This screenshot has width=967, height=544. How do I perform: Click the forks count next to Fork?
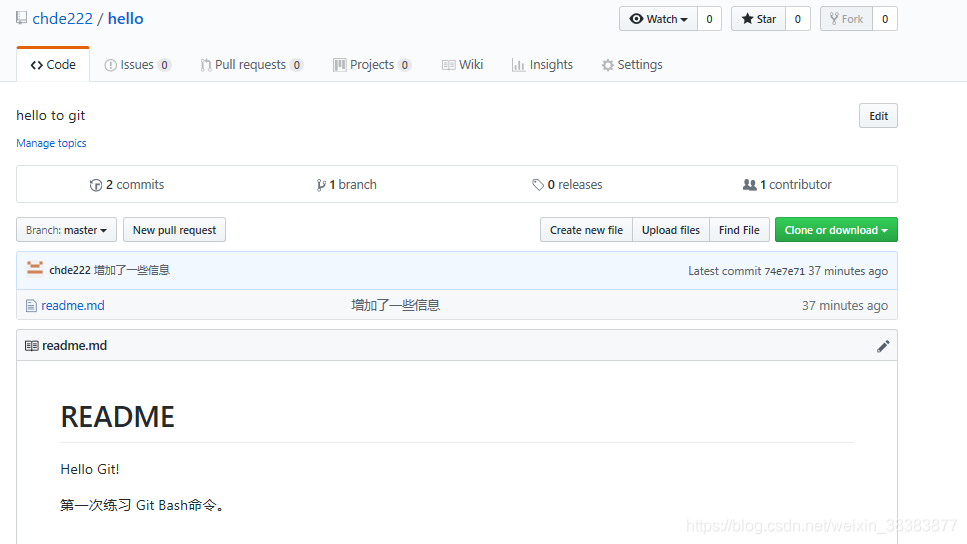pos(885,19)
